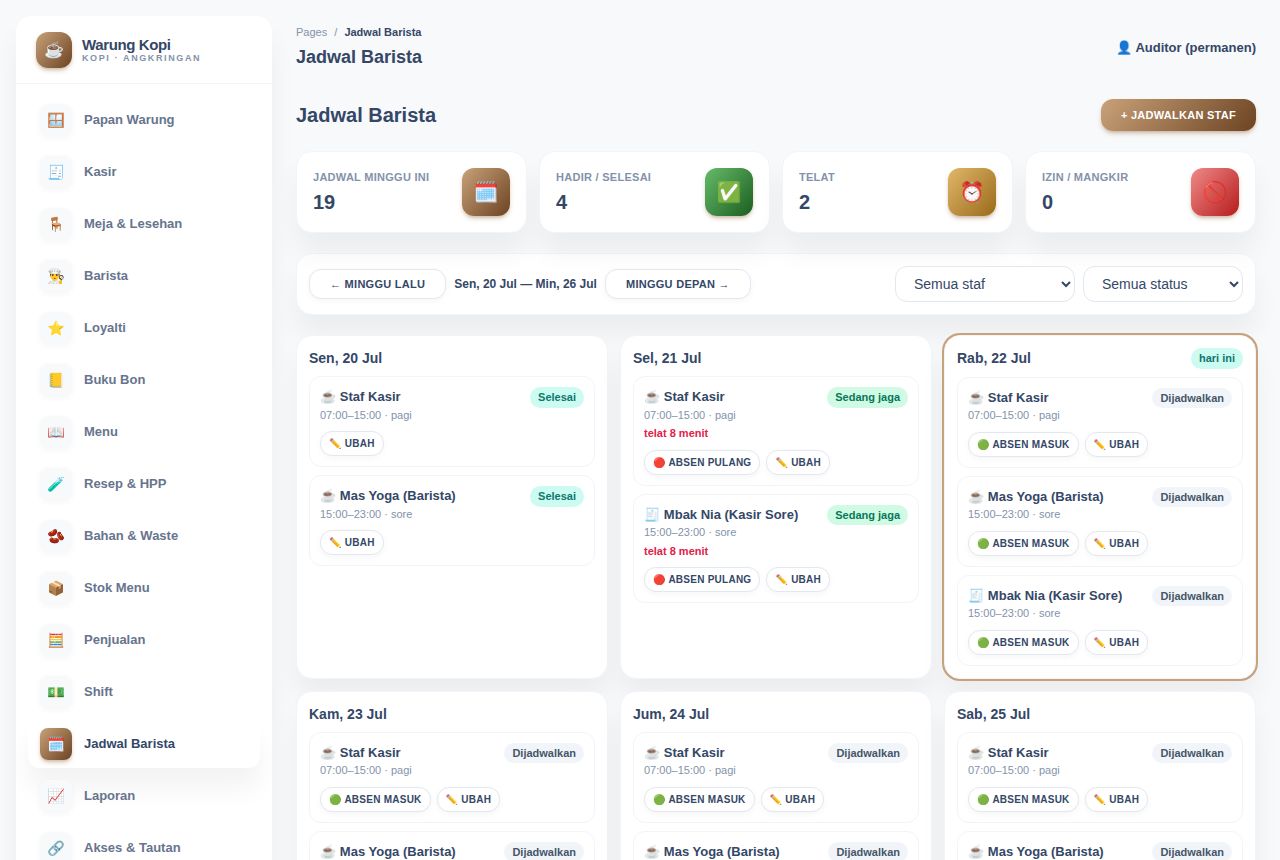1280x860 pixels.
Task: Click the Pages breadcrumb link
Action: [311, 32]
